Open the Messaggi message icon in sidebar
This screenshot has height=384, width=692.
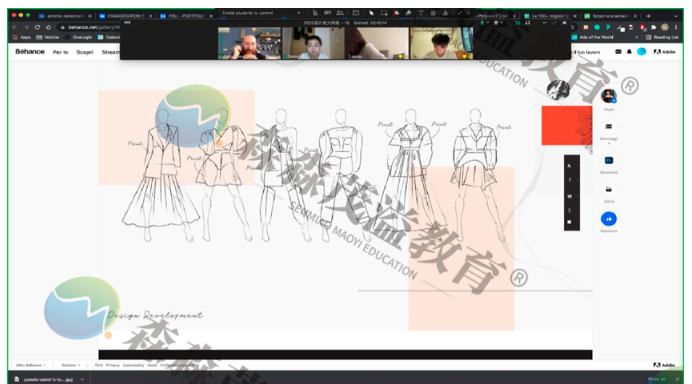[x=609, y=127]
